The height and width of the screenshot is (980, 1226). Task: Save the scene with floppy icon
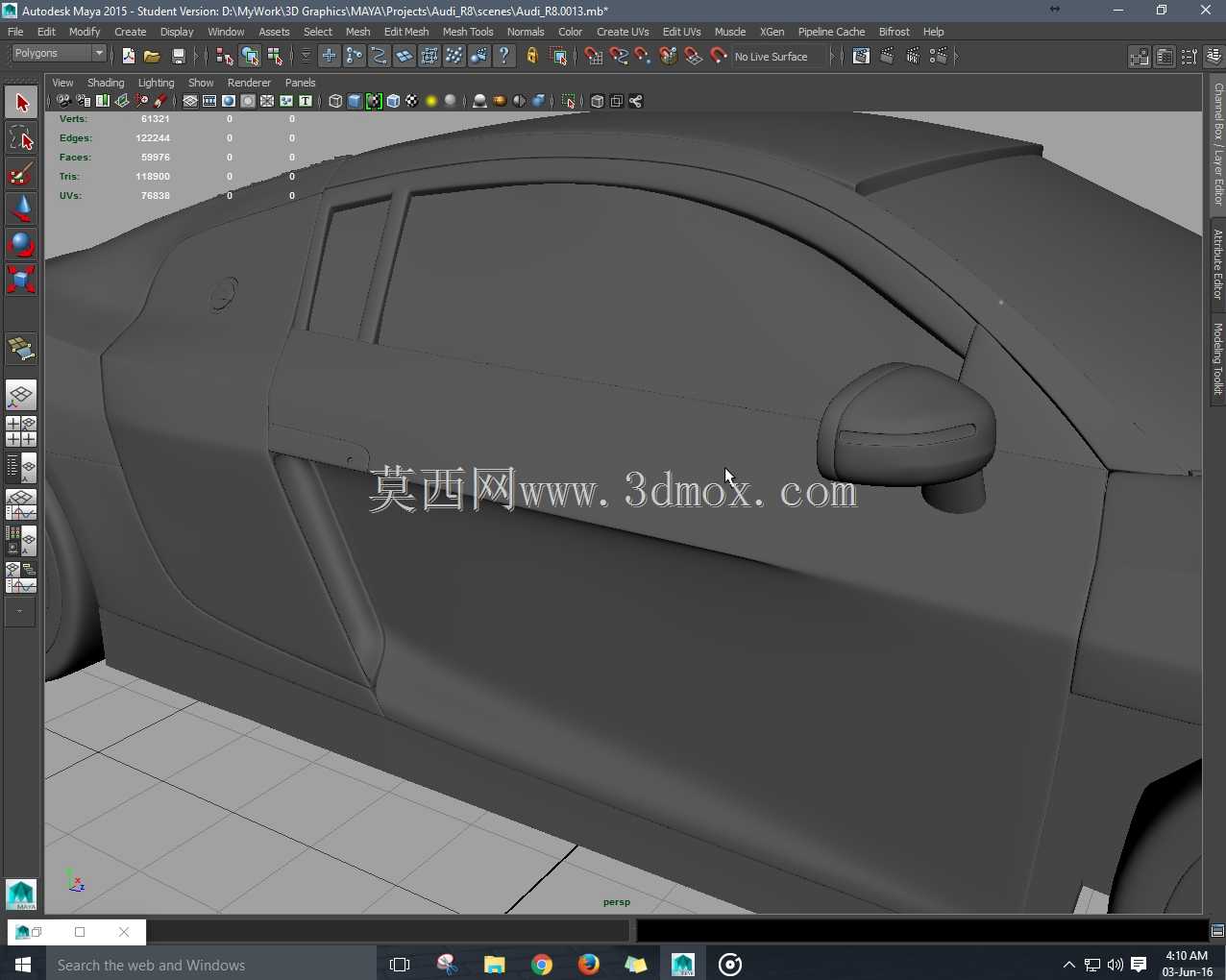178,57
